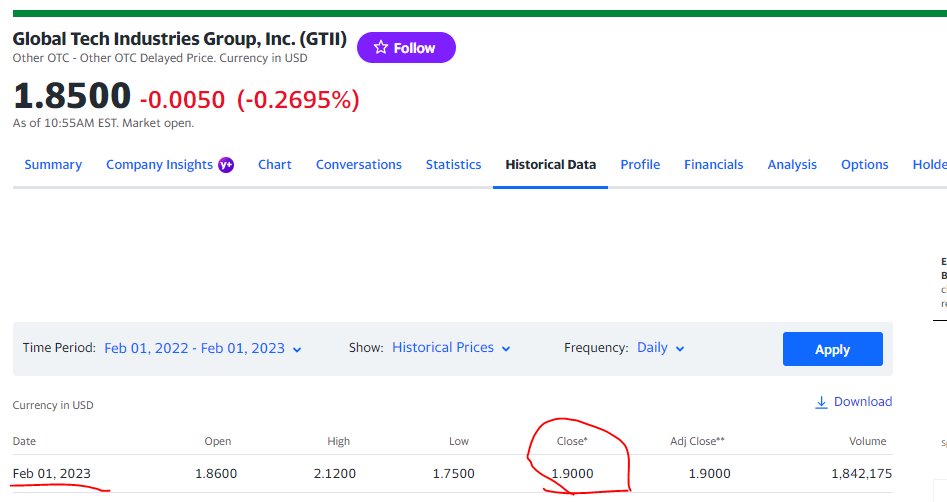
Task: Open the Show Historical Prices dropdown
Action: pos(451,348)
